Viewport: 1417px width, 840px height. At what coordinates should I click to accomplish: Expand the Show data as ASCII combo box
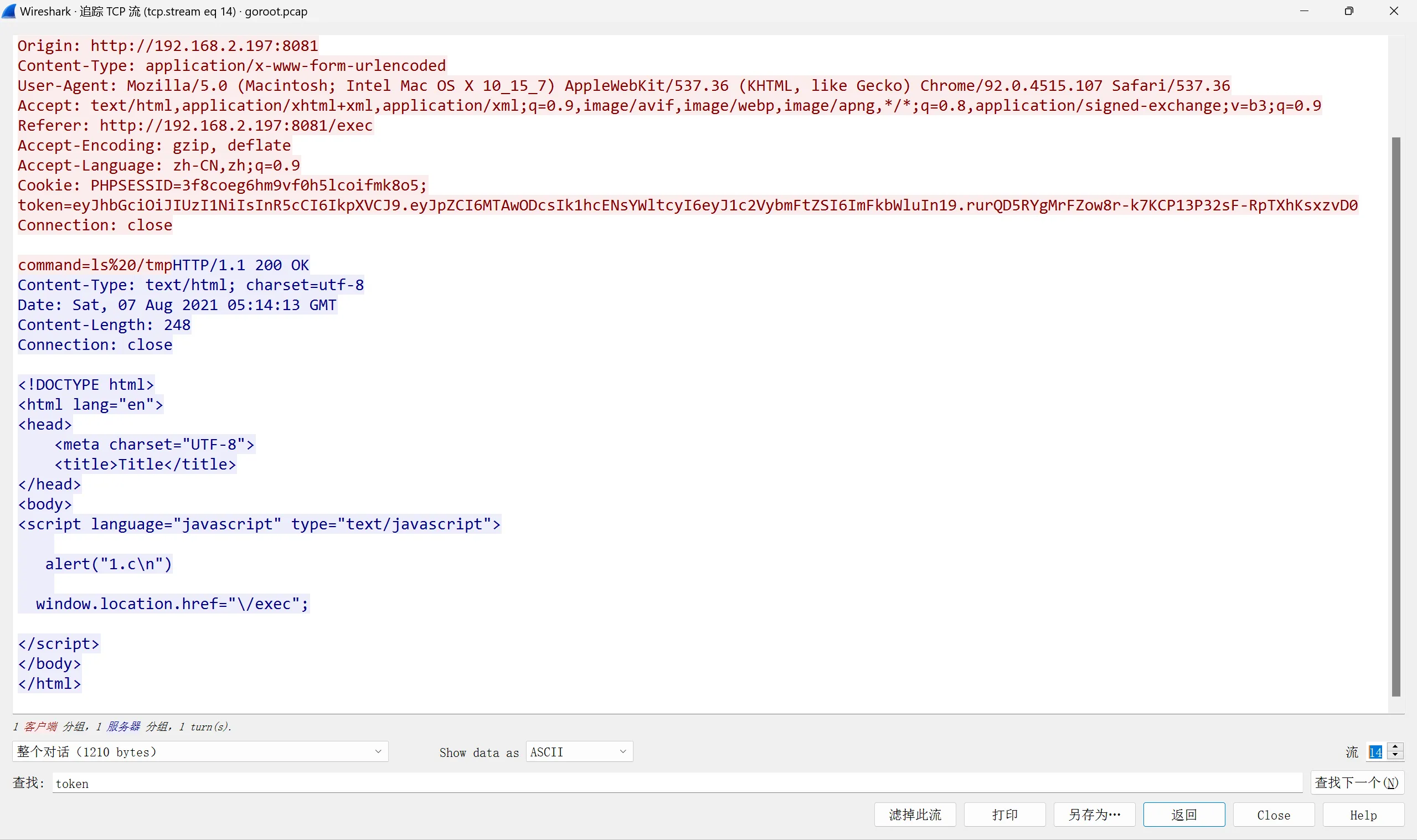[x=579, y=752]
